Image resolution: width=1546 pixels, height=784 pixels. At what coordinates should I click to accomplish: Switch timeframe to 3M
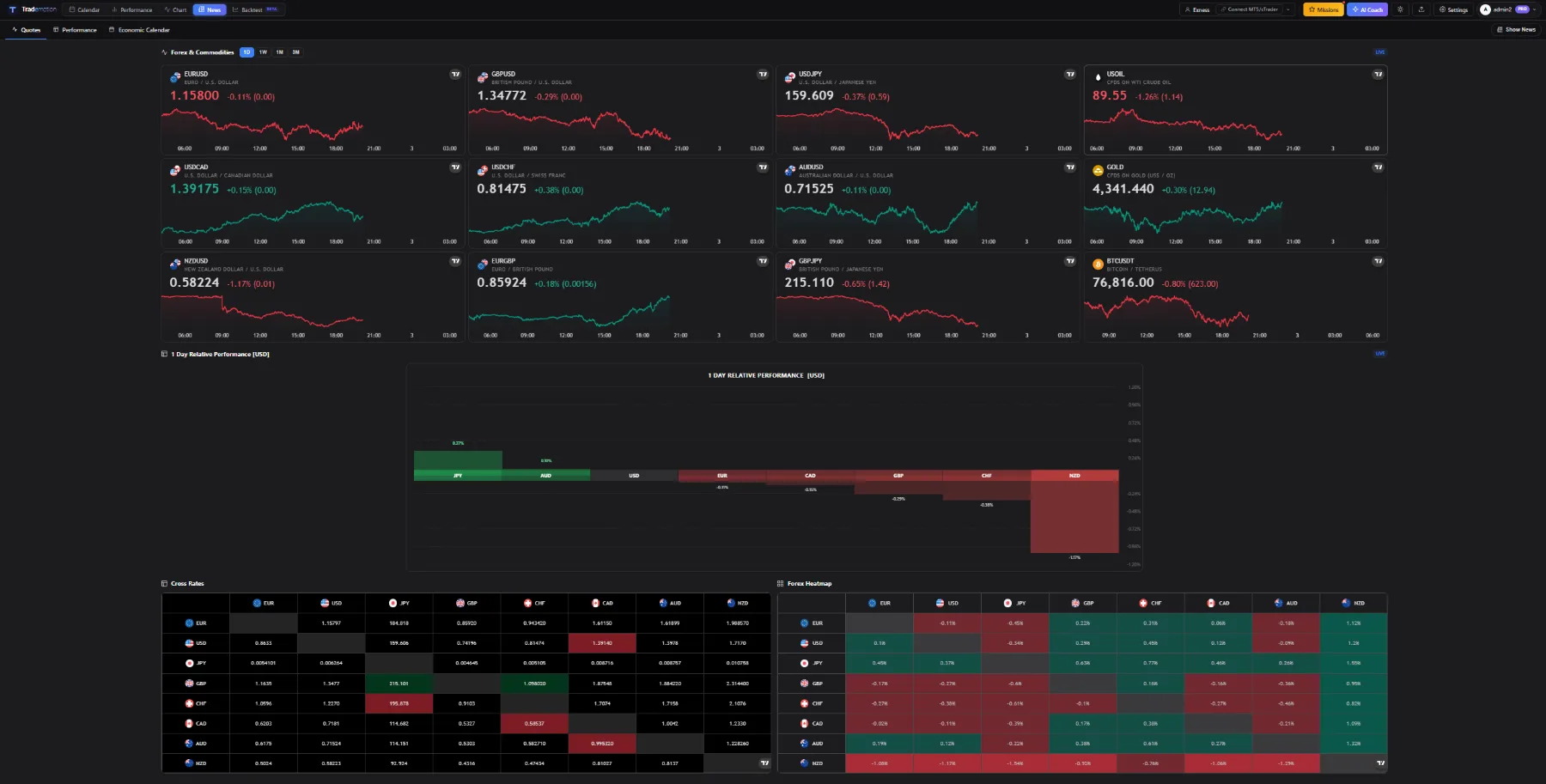coord(295,52)
